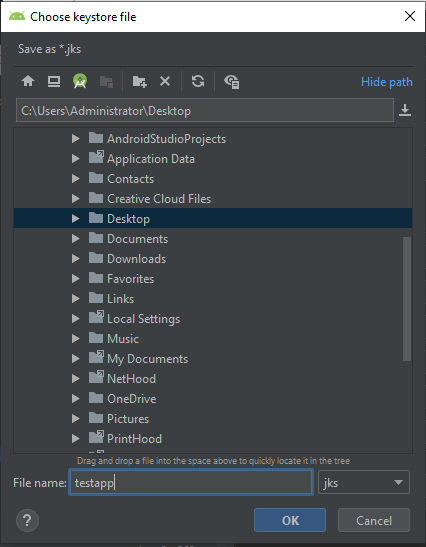Click the folder tree vertical scrollbar
The height and width of the screenshot is (547, 426).
[407, 299]
